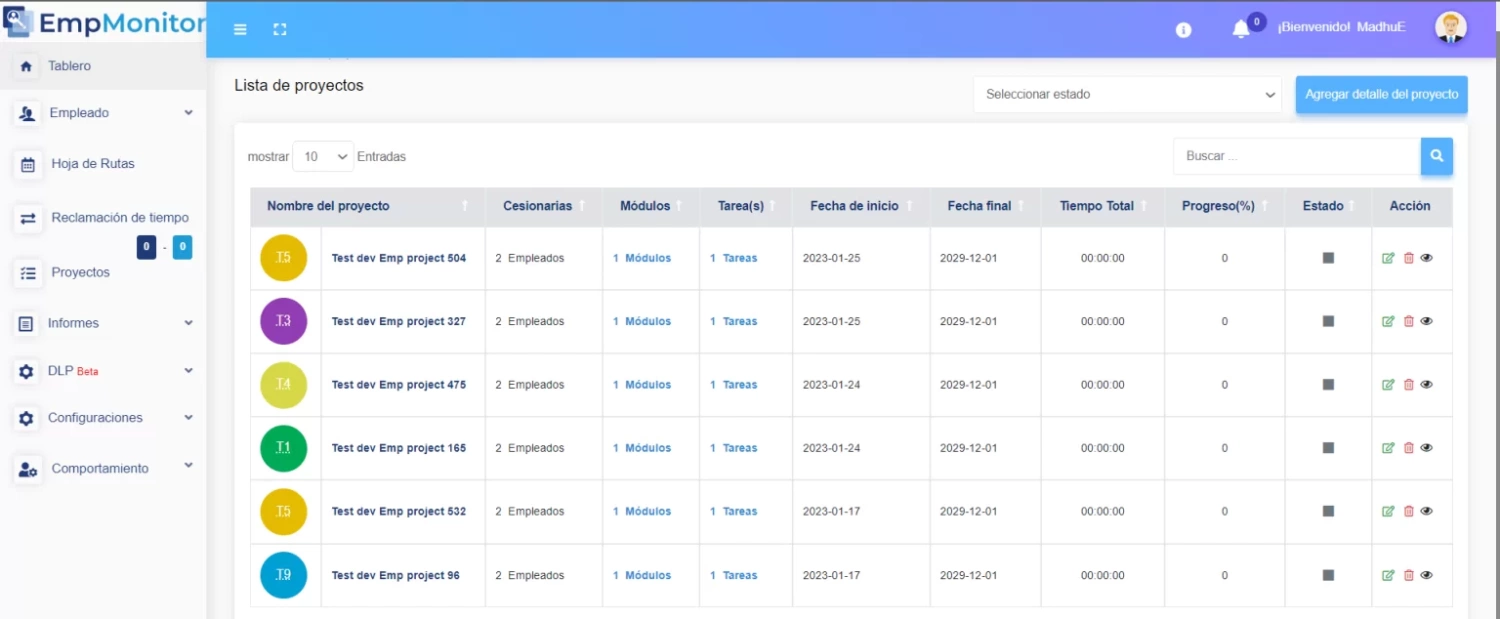Toggle status square for project 165
The image size is (1500, 619).
click(x=1328, y=448)
